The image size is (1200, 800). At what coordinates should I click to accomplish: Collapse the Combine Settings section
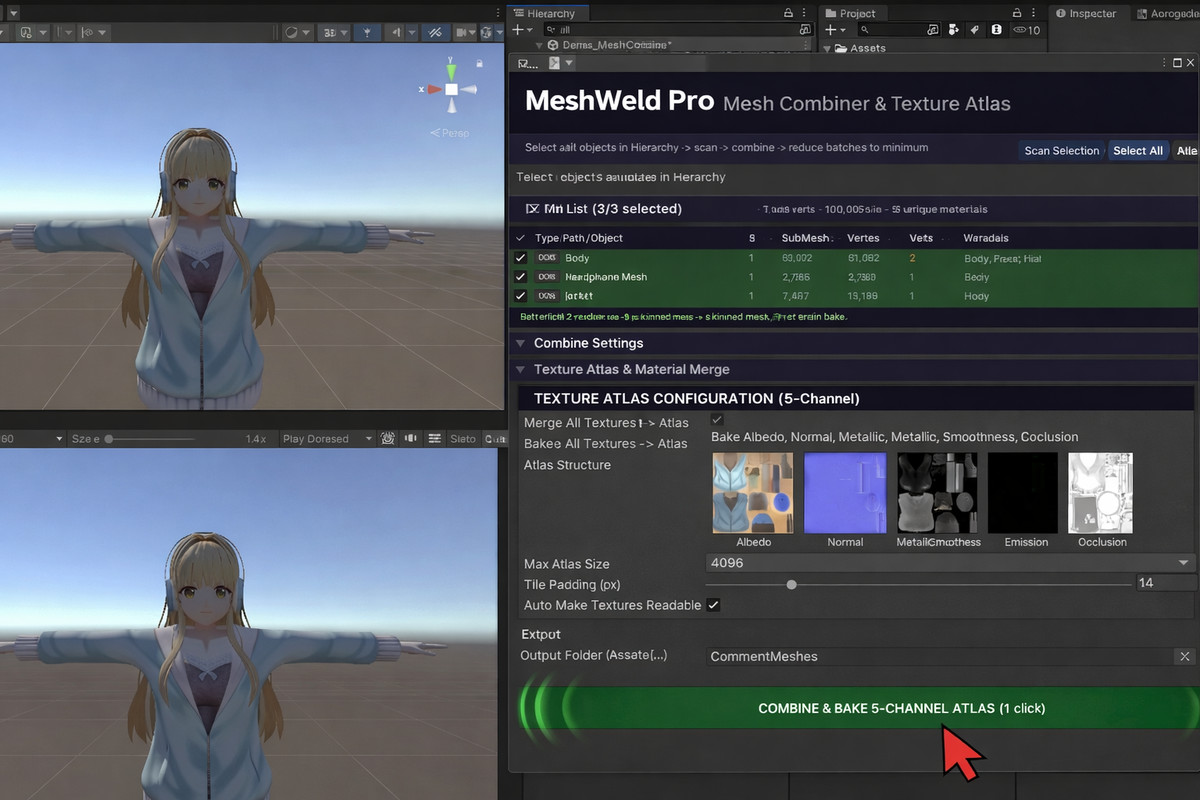coord(520,343)
